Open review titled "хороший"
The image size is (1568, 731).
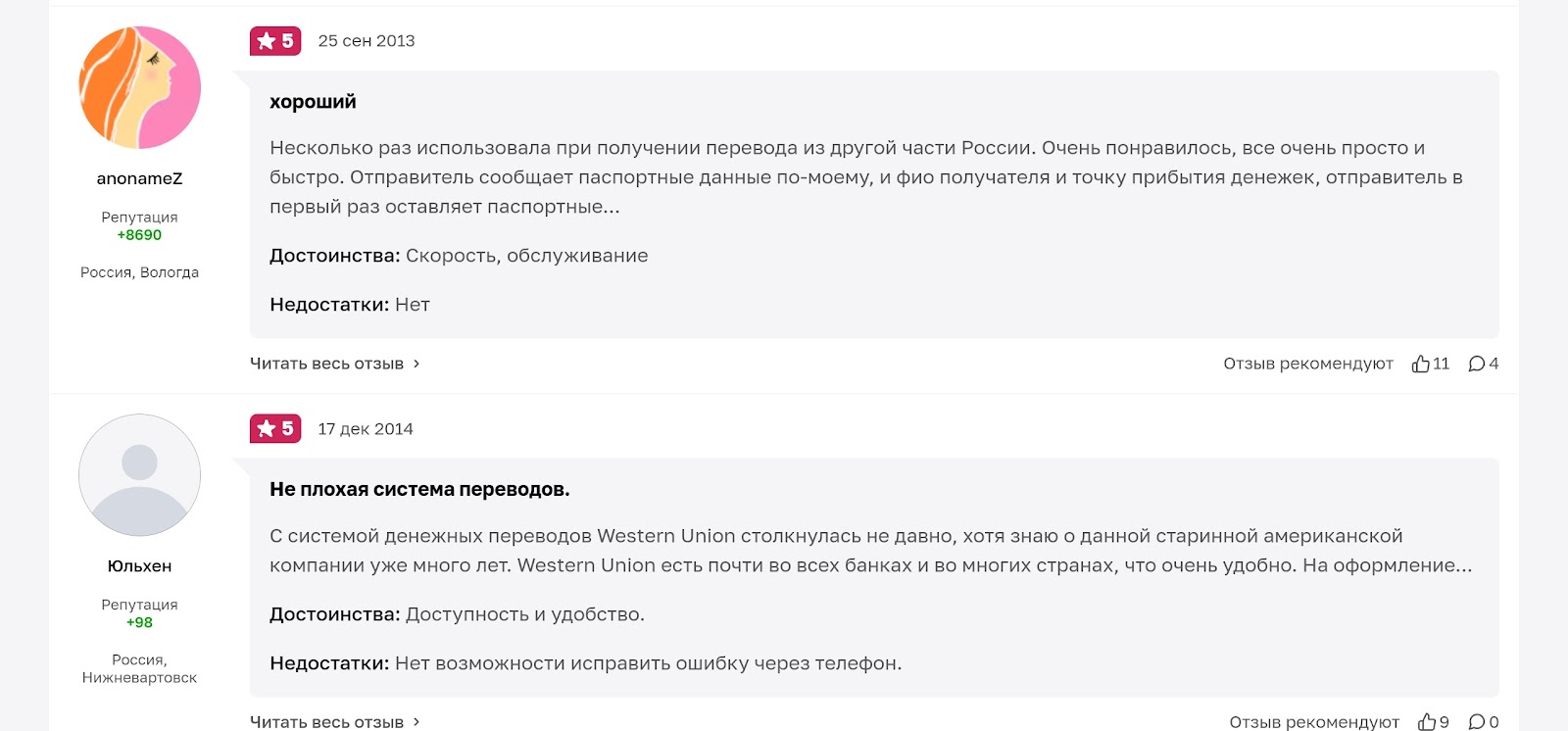click(x=313, y=102)
